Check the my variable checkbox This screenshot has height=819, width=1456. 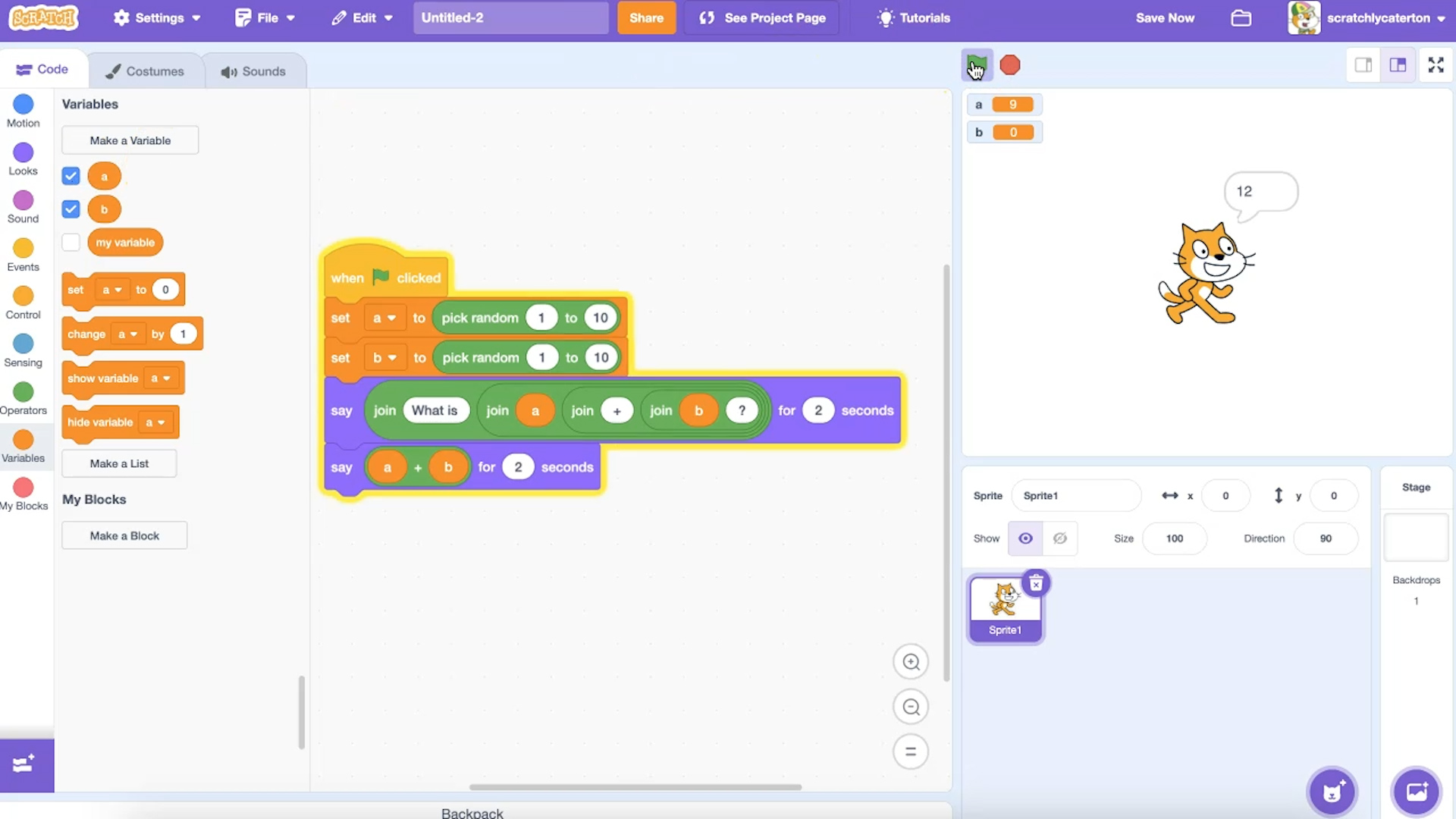71,242
